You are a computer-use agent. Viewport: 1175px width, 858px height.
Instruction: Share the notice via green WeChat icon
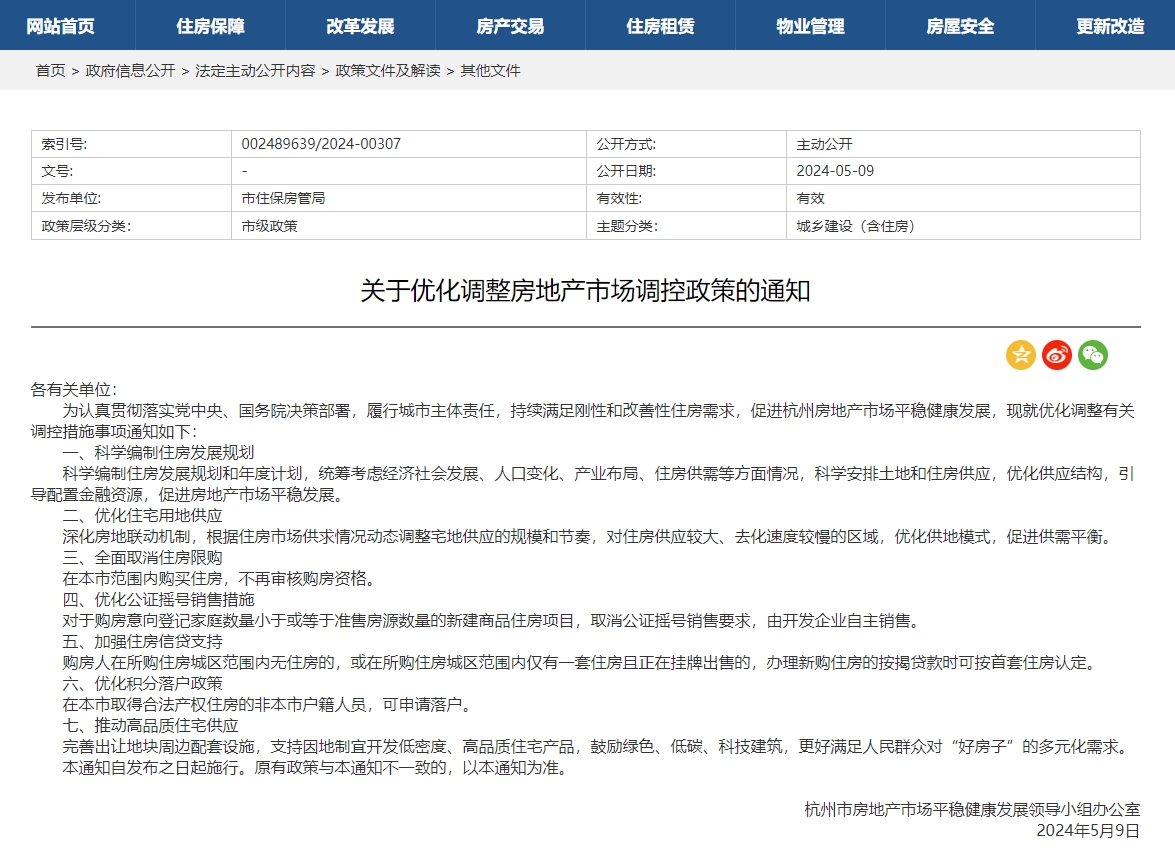tap(1092, 355)
